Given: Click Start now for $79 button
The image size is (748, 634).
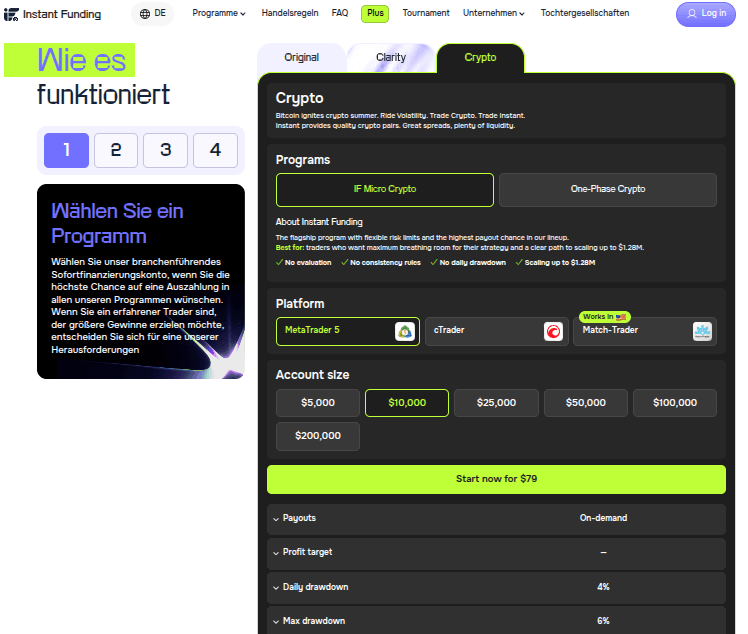Looking at the screenshot, I should point(496,479).
